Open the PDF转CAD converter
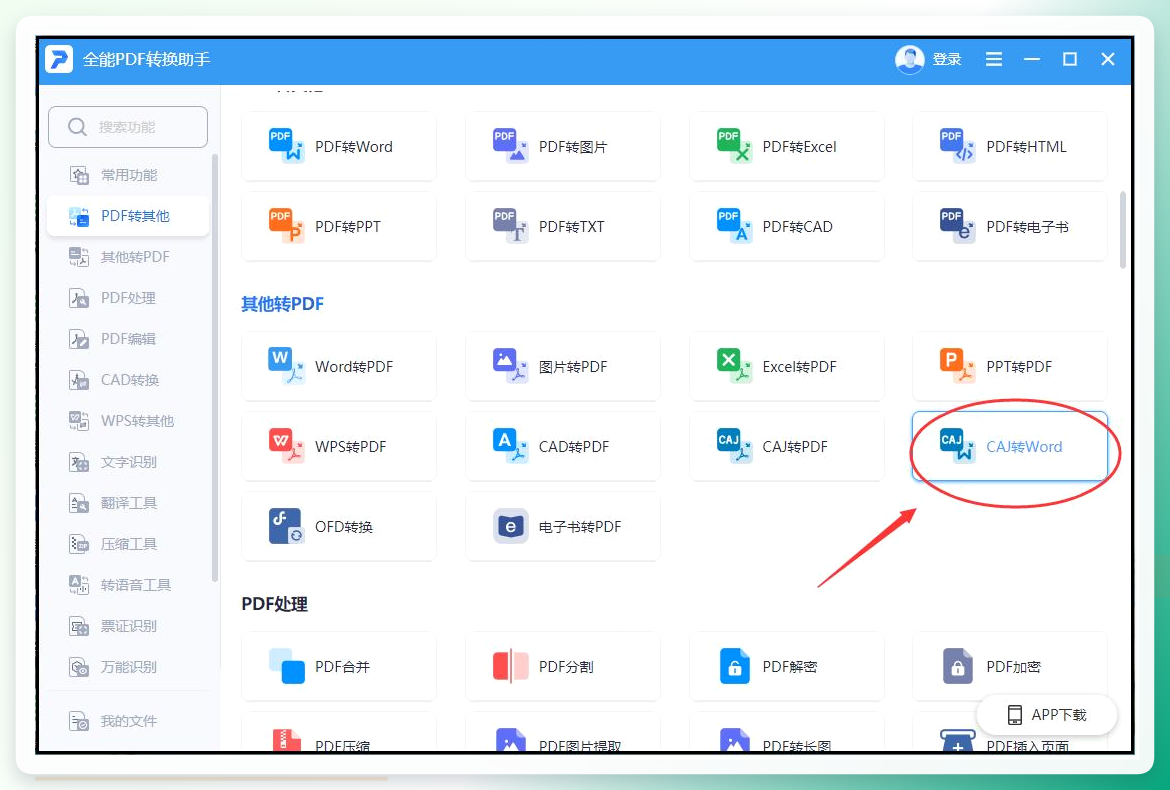The image size is (1170, 790). point(786,227)
